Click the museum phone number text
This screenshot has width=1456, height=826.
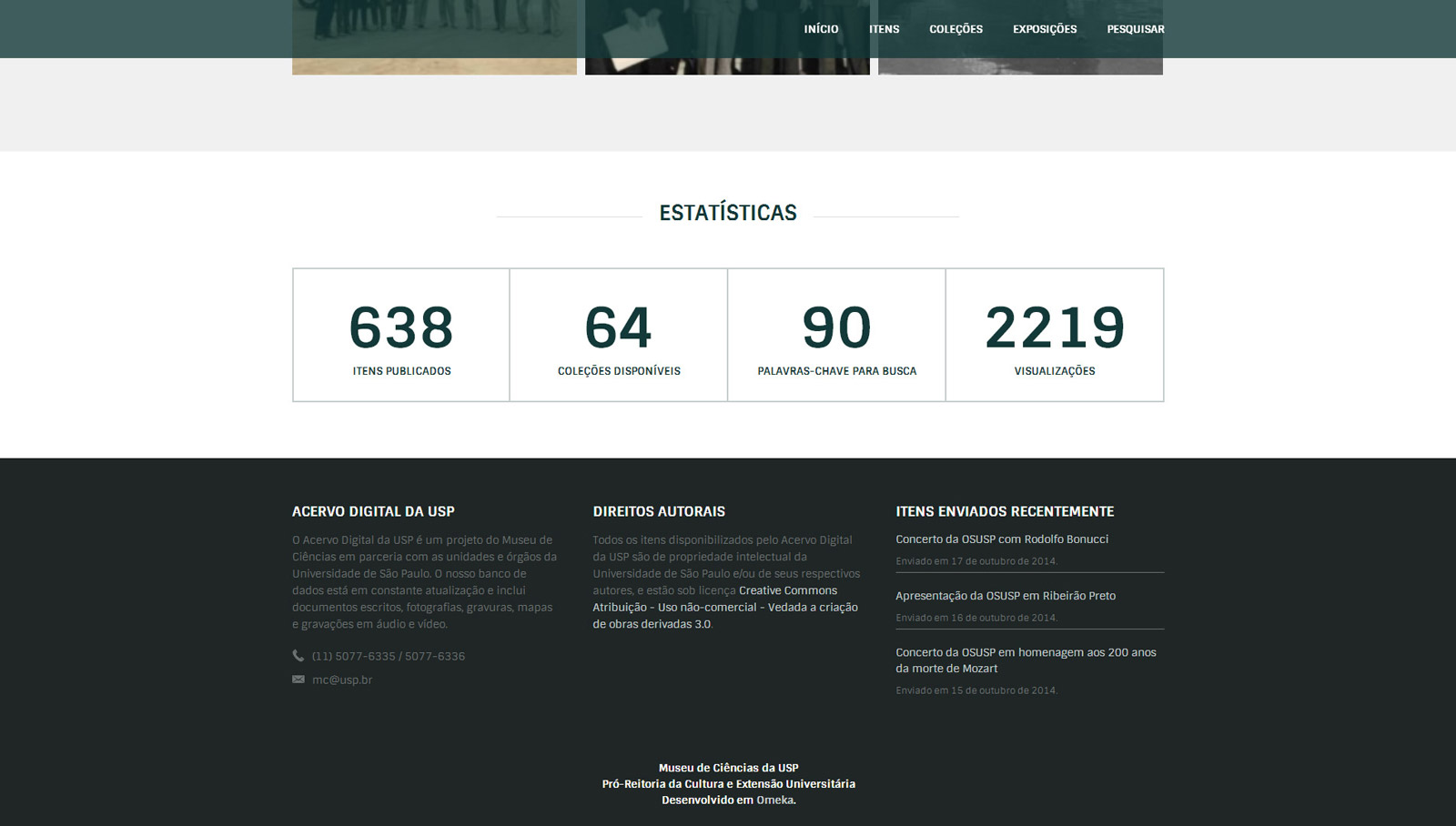(x=388, y=656)
